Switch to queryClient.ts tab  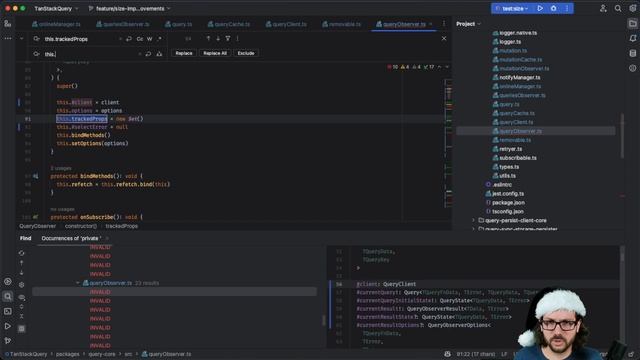286,24
